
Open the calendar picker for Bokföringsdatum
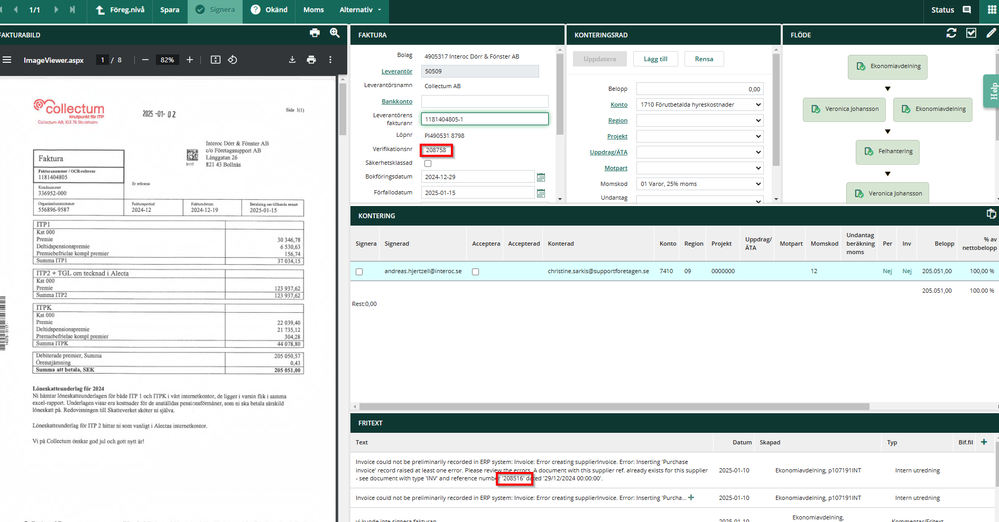coord(541,178)
